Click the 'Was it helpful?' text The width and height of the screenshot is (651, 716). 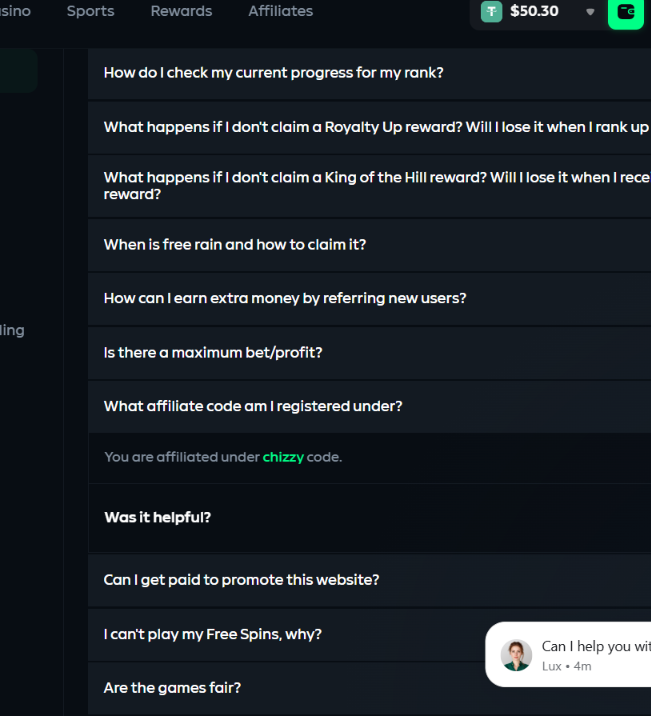(x=158, y=517)
